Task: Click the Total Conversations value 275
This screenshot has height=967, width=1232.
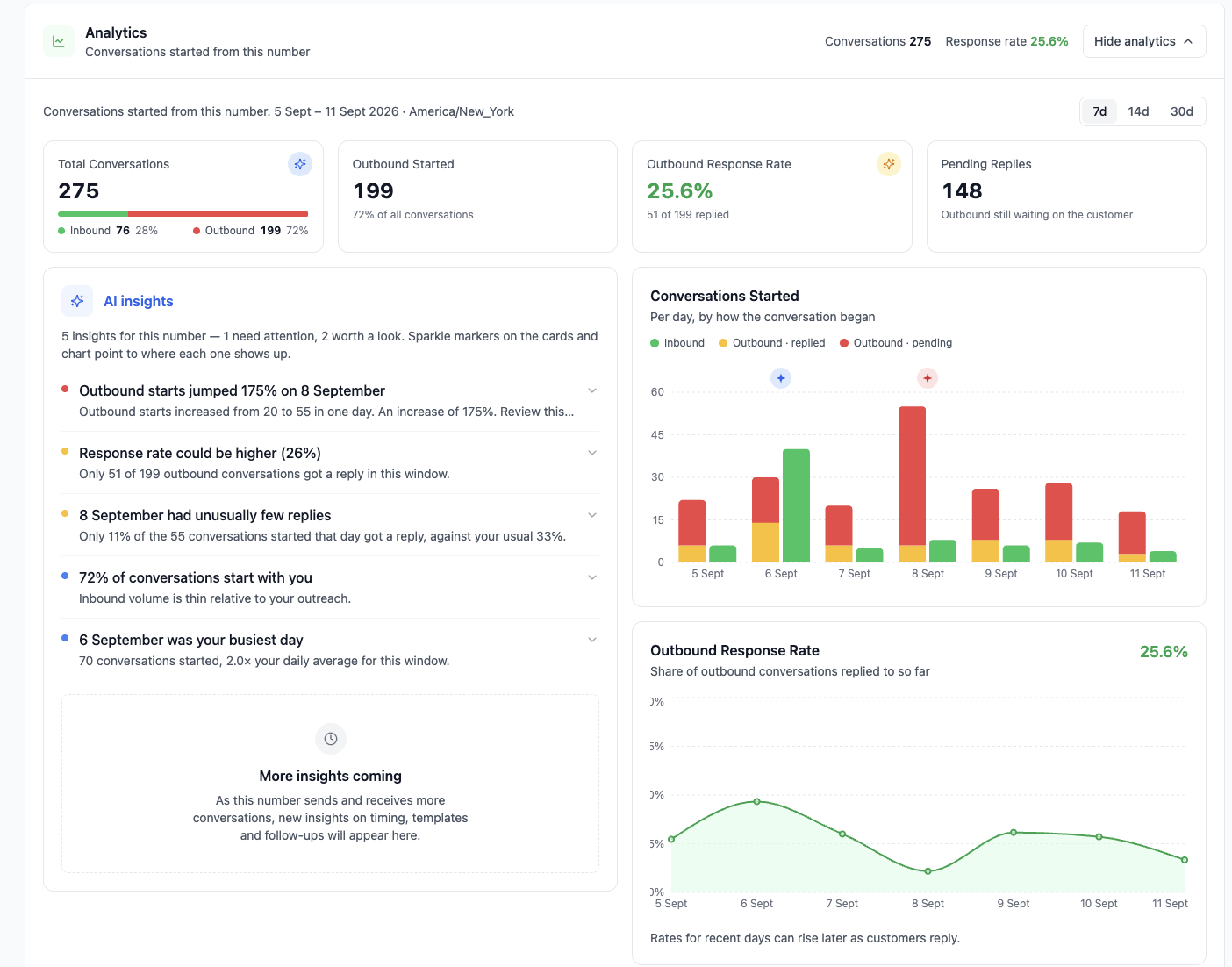Action: point(79,191)
